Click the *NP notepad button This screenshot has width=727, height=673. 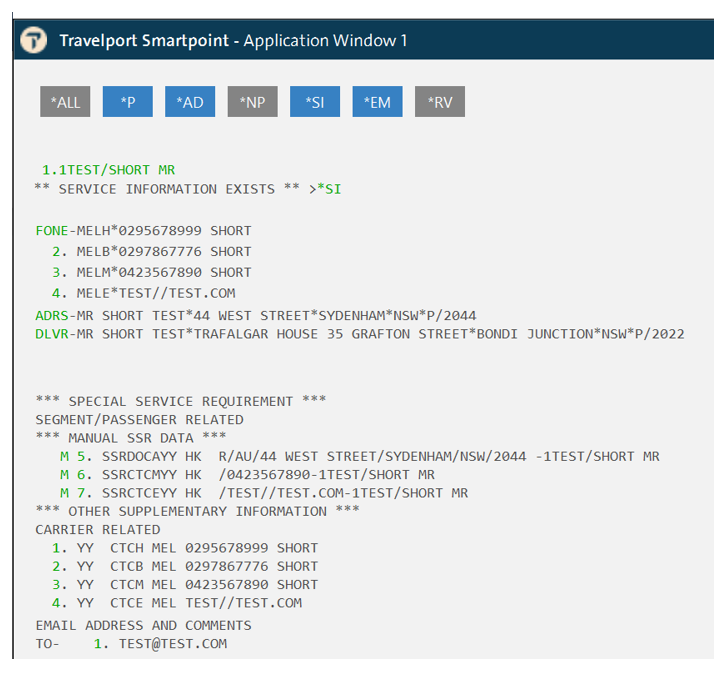pos(253,102)
